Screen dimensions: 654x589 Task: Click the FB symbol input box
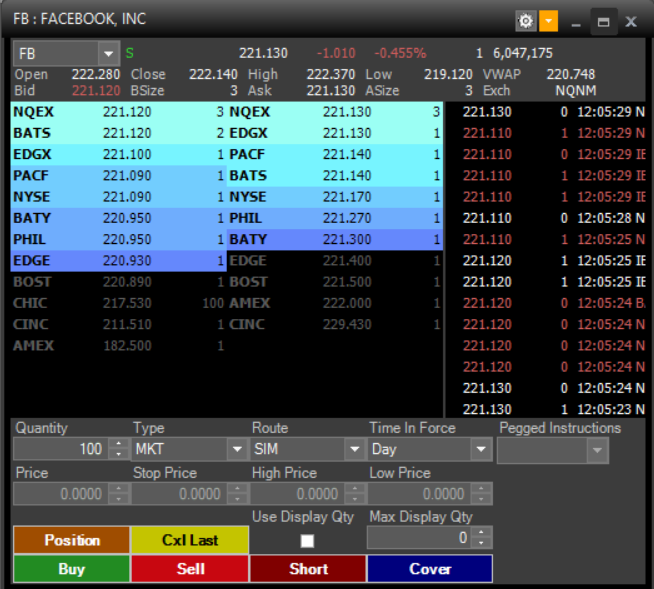pyautogui.click(x=56, y=54)
